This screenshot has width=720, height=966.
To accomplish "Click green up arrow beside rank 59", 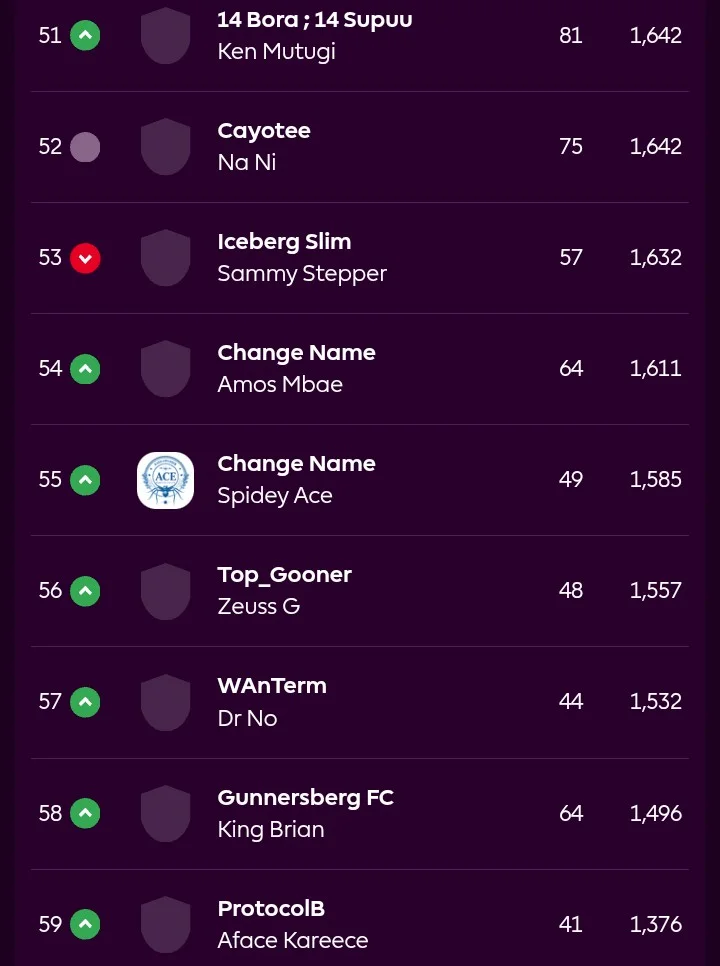I will [85, 924].
